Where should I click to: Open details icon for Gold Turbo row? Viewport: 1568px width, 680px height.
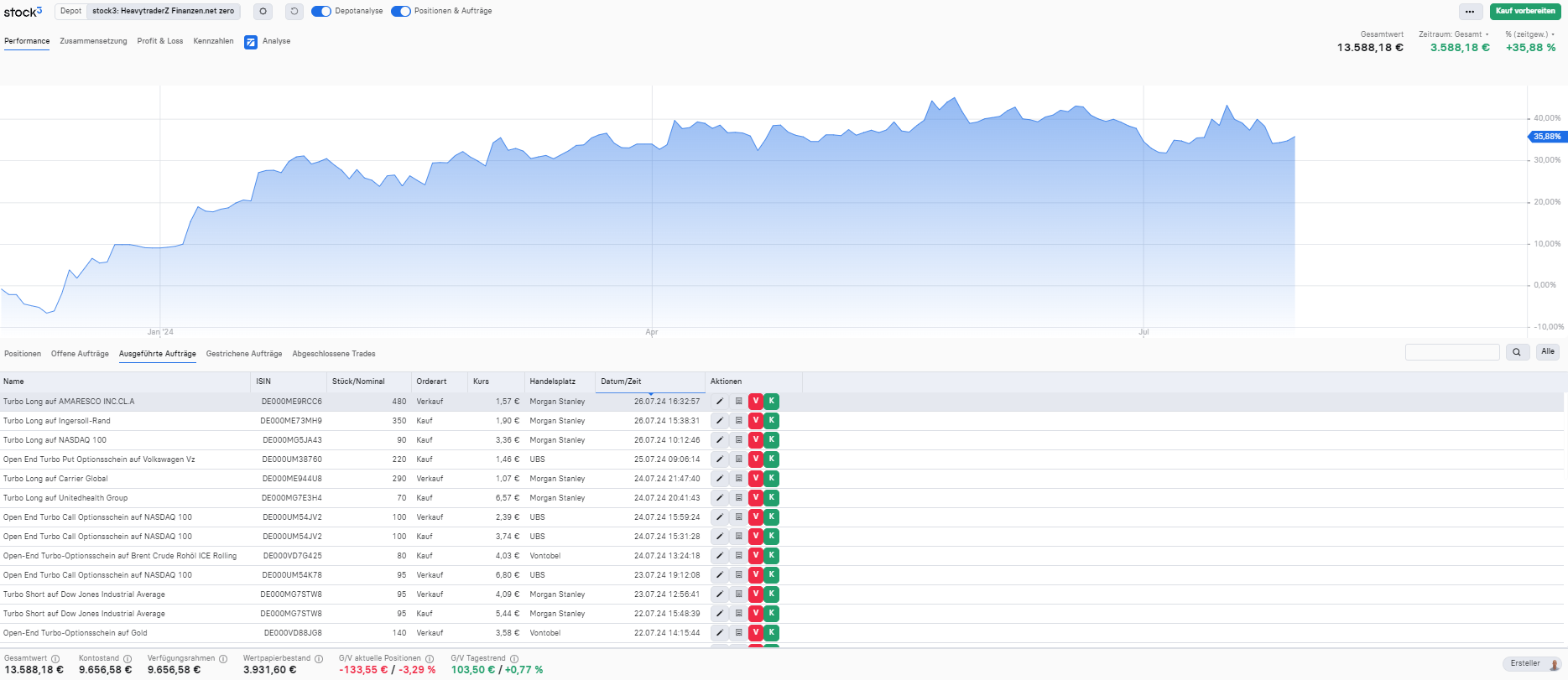[x=738, y=633]
